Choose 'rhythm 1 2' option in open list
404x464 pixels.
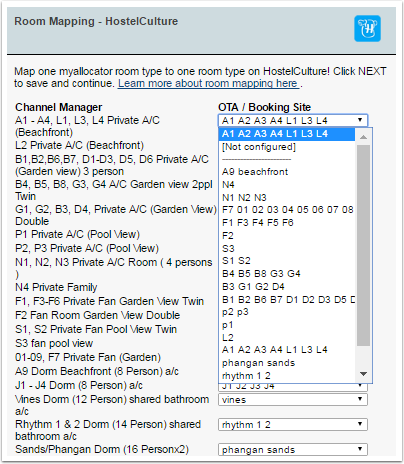[287, 376]
